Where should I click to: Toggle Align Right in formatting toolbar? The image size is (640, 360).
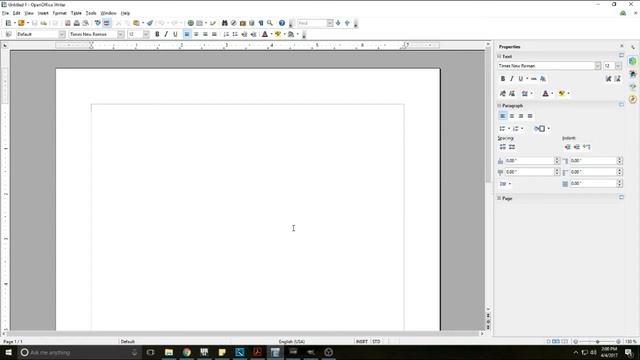[x=205, y=34]
